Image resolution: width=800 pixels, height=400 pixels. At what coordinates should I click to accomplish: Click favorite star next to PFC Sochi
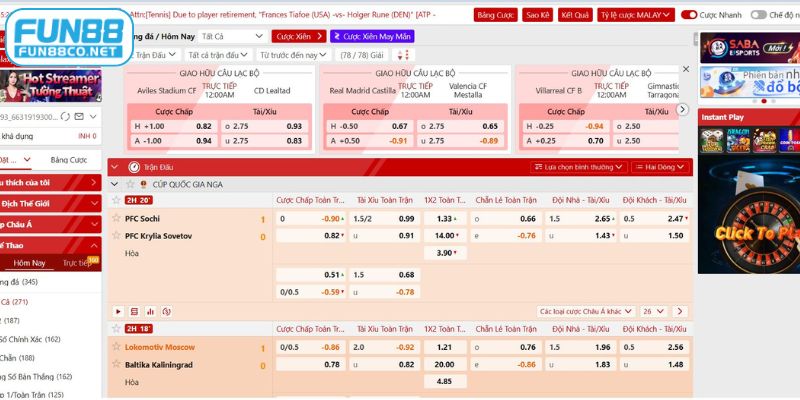click(116, 218)
